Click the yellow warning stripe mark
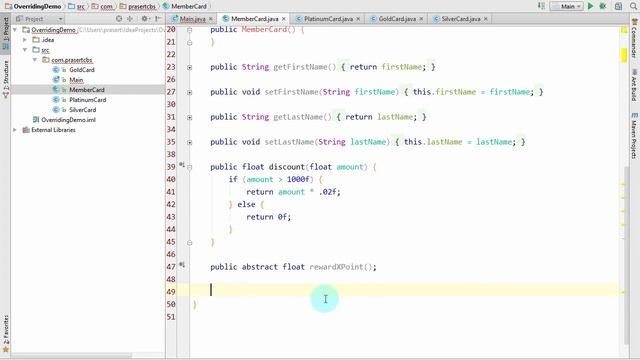The image size is (640, 360). (624, 55)
